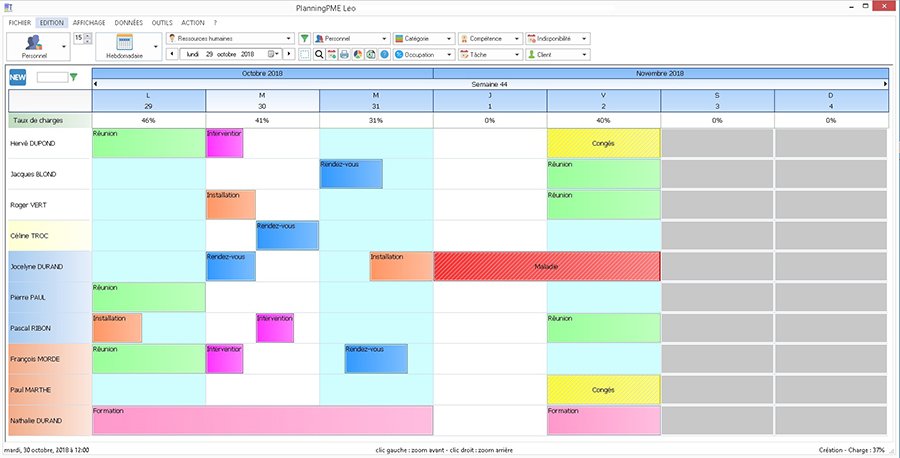The height and width of the screenshot is (458, 900).
Task: Click the dotted selection rectangle icon
Action: [x=305, y=55]
